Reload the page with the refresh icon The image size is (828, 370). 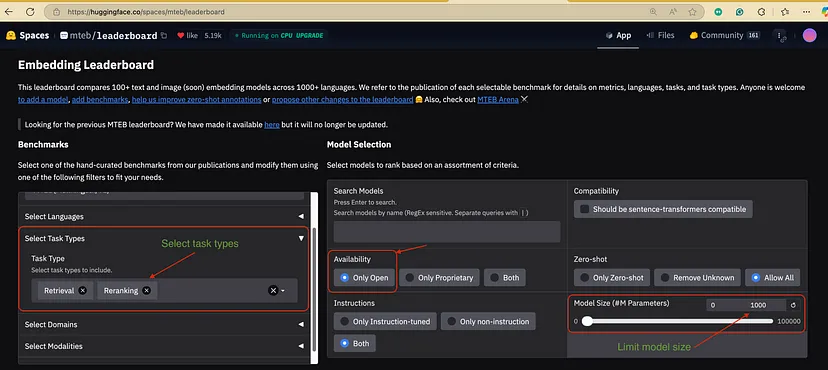30,12
